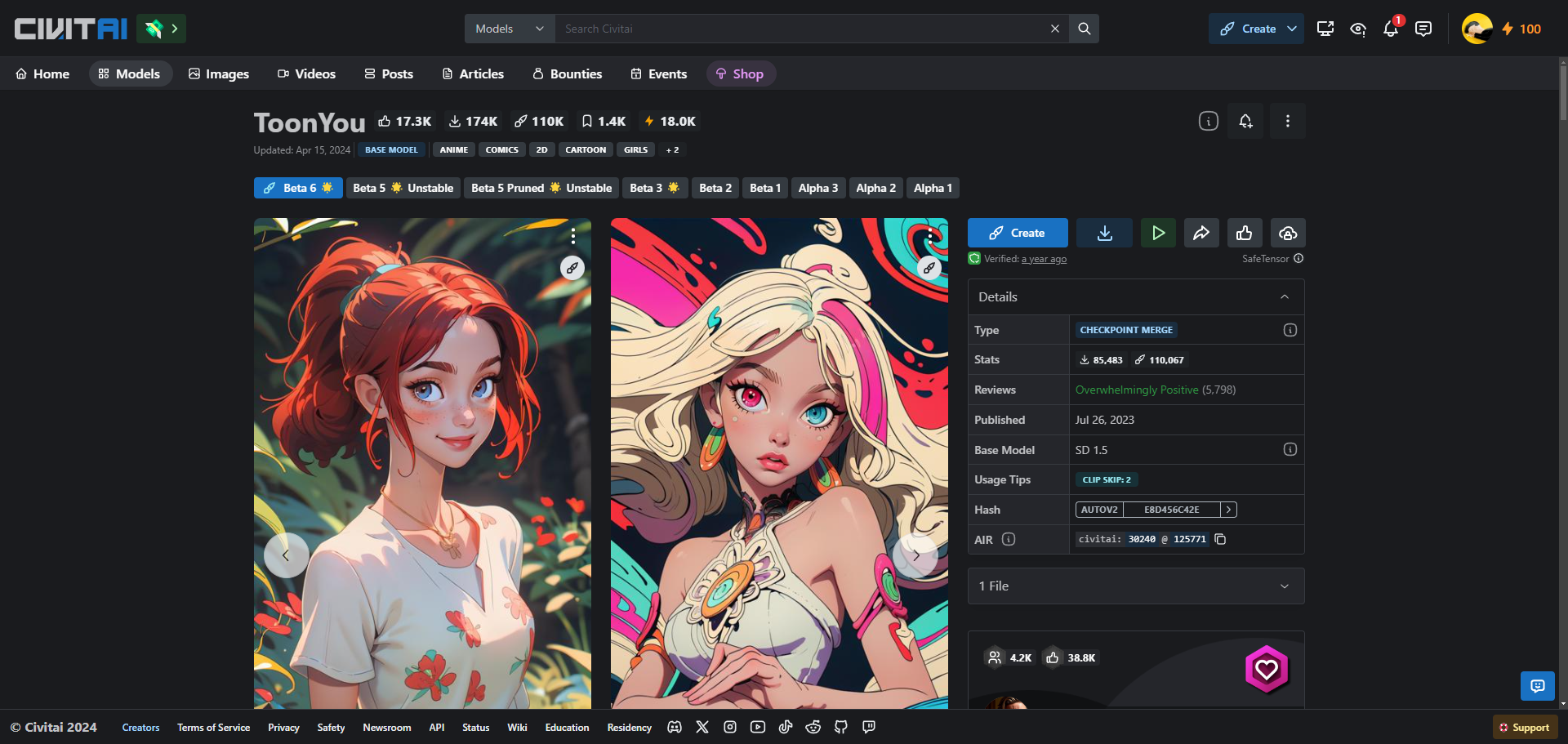This screenshot has height=744, width=1568.
Task: Click the thumbs-up review button
Action: pos(1245,233)
